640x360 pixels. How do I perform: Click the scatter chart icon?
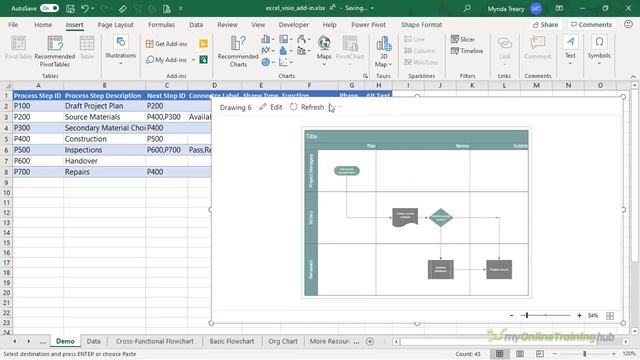click(x=285, y=62)
